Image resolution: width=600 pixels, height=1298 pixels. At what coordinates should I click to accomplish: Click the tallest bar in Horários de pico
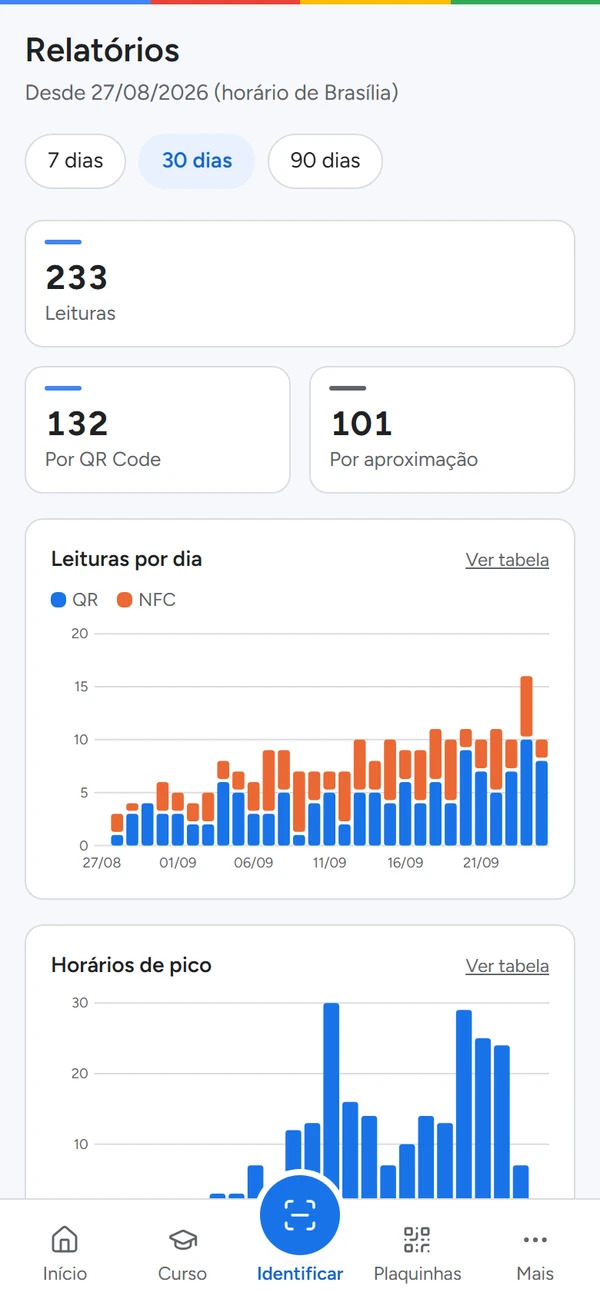point(331,1100)
